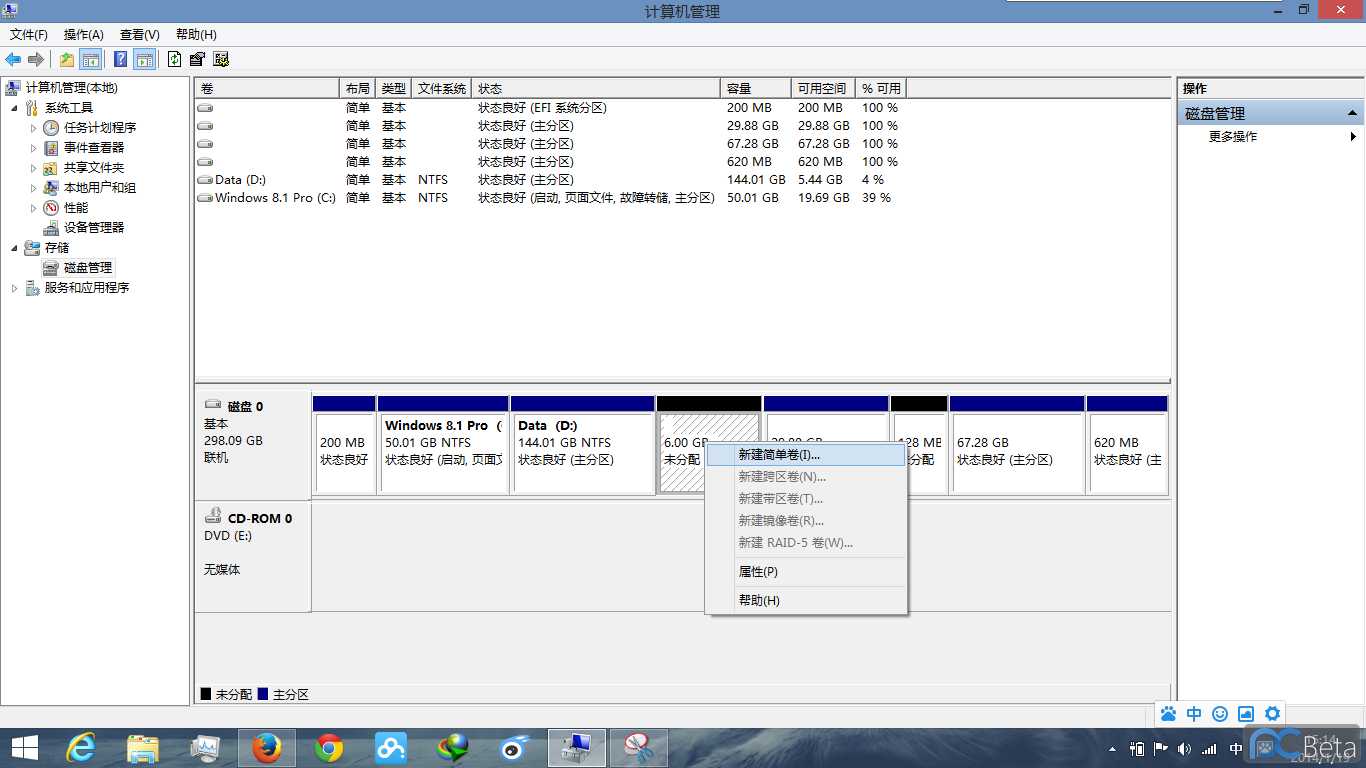Sort by the 可用空间 column header
Screen dimensions: 1366x768
coord(822,89)
